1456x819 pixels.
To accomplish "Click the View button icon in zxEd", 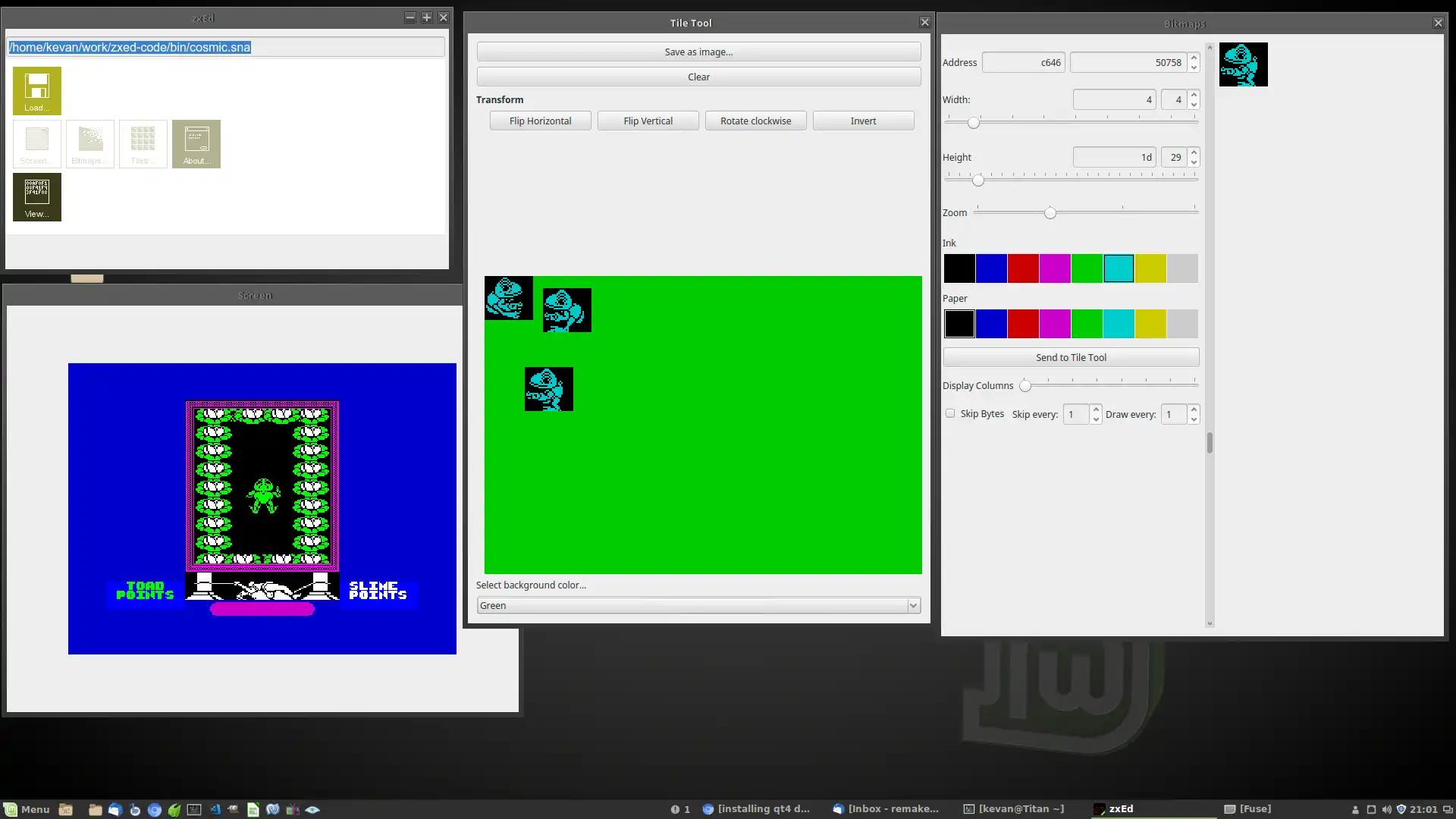I will click(x=37, y=197).
